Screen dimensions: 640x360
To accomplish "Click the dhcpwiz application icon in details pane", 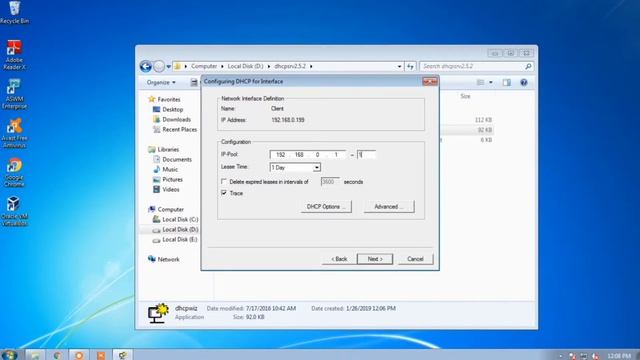I will [158, 313].
